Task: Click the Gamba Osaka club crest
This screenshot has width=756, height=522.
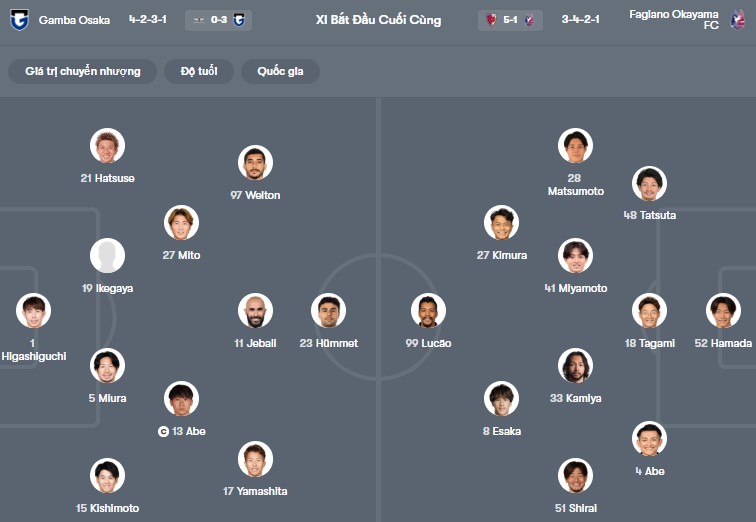Action: 19,20
